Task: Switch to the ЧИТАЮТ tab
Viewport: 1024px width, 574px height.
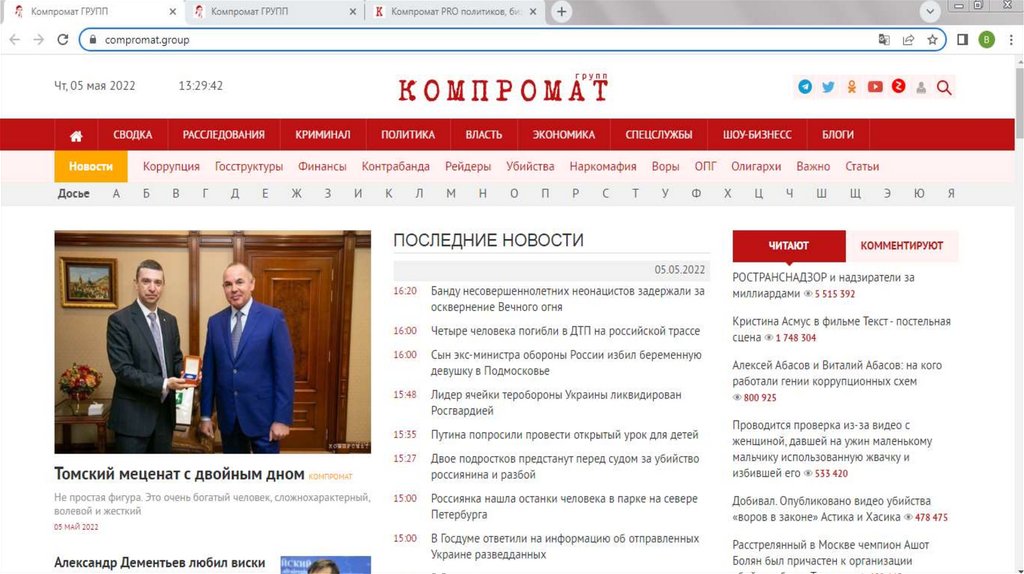Action: click(x=788, y=246)
